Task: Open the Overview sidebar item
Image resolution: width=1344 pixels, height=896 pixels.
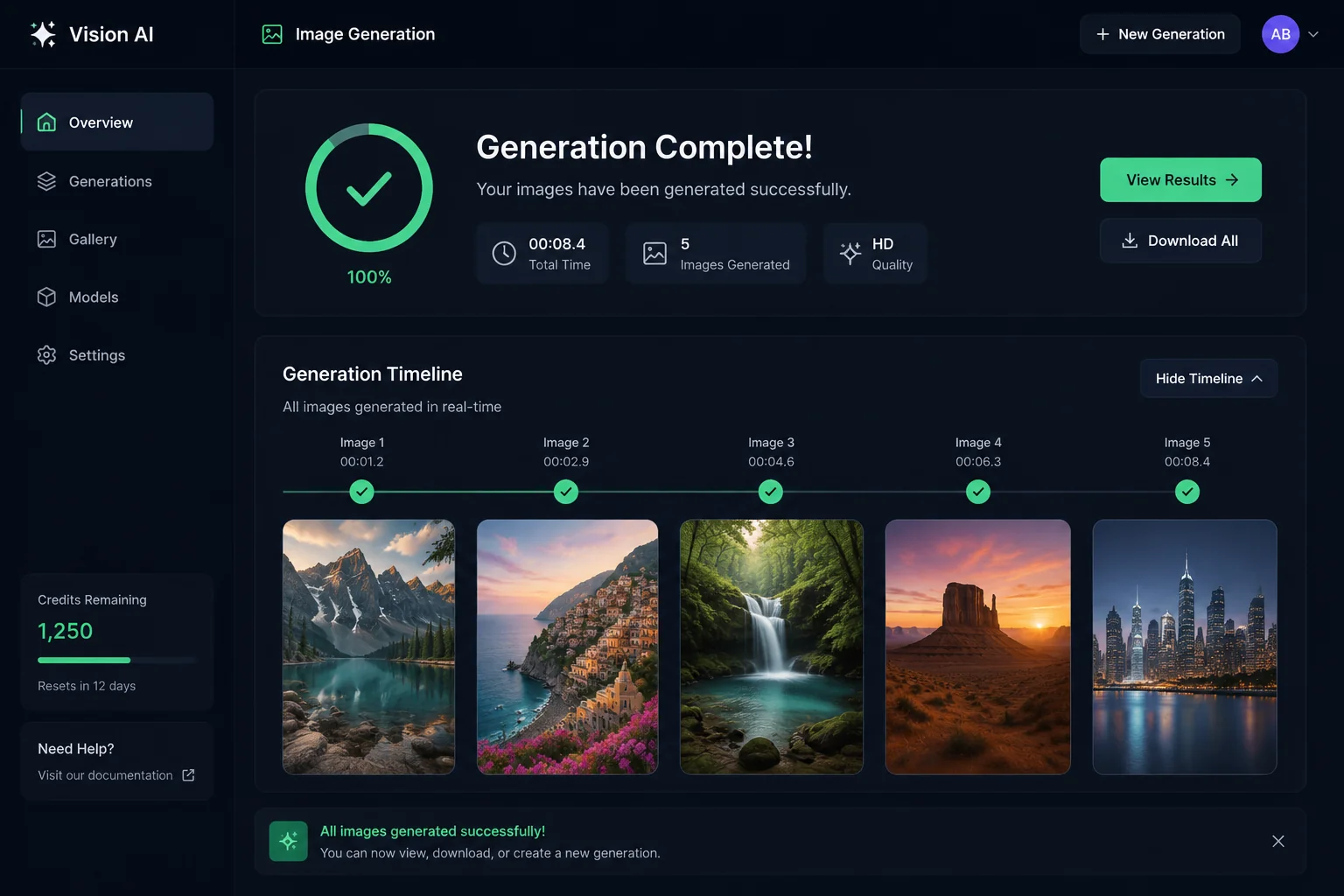Action: [x=117, y=122]
